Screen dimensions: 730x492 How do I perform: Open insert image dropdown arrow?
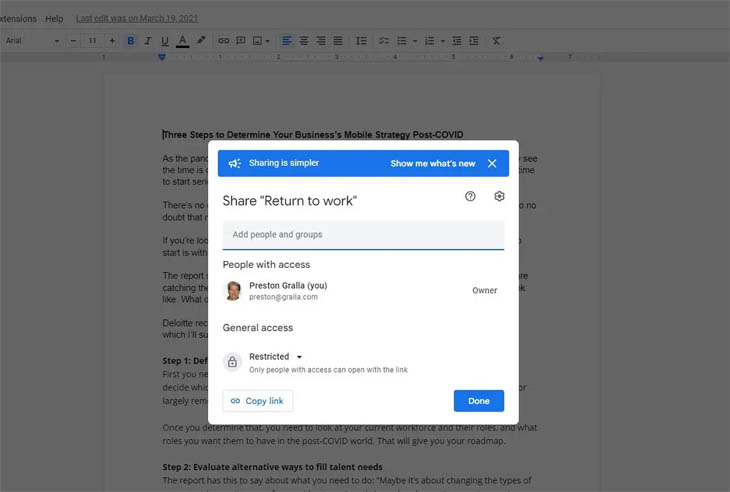[x=268, y=41]
